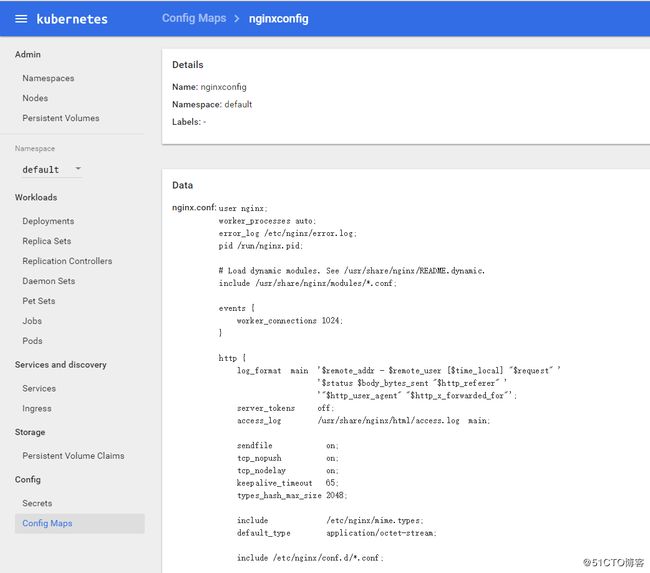The height and width of the screenshot is (573, 650).
Task: Select the highlighted Config Maps sidebar item
Action: click(80, 523)
